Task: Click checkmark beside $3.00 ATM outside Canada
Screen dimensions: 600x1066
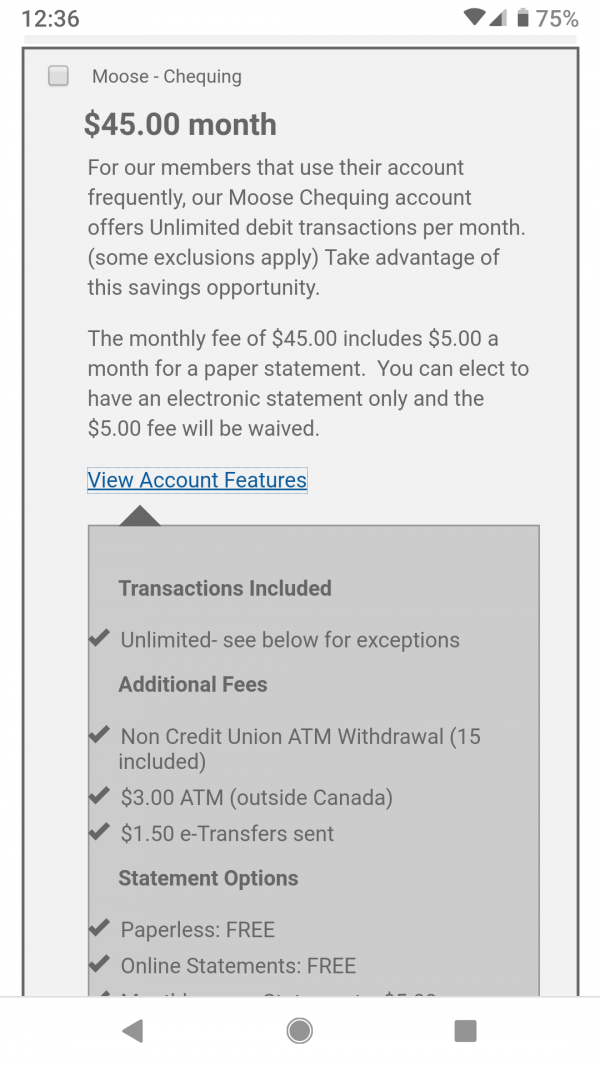Action: pos(99,796)
